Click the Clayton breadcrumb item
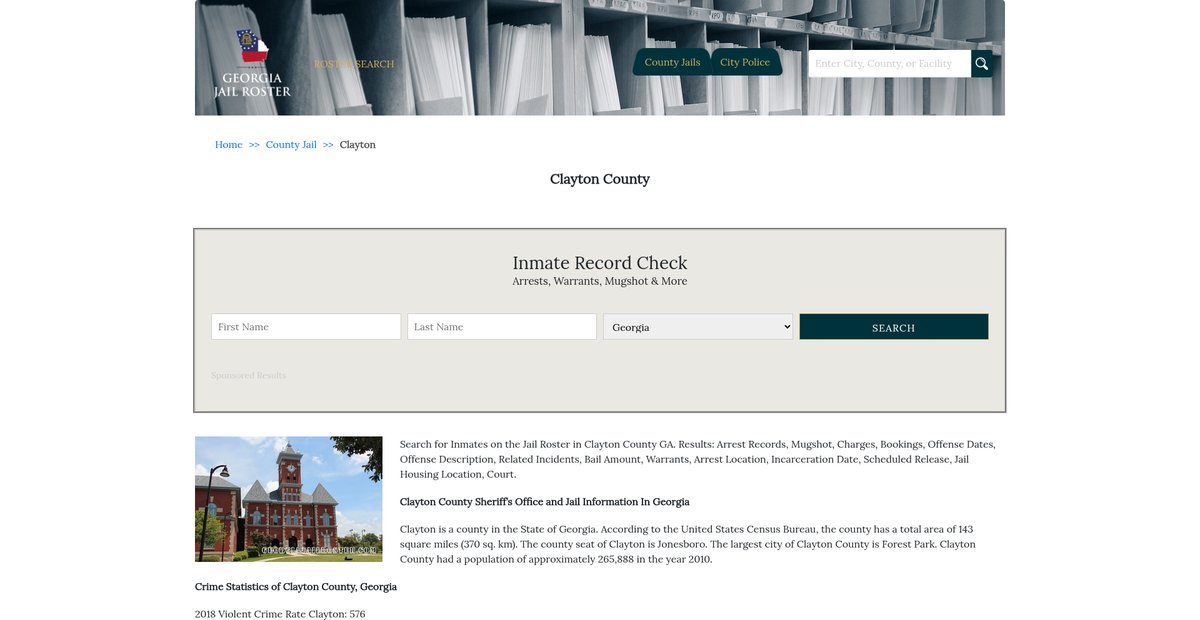Viewport: 1200px width, 620px height. point(358,145)
